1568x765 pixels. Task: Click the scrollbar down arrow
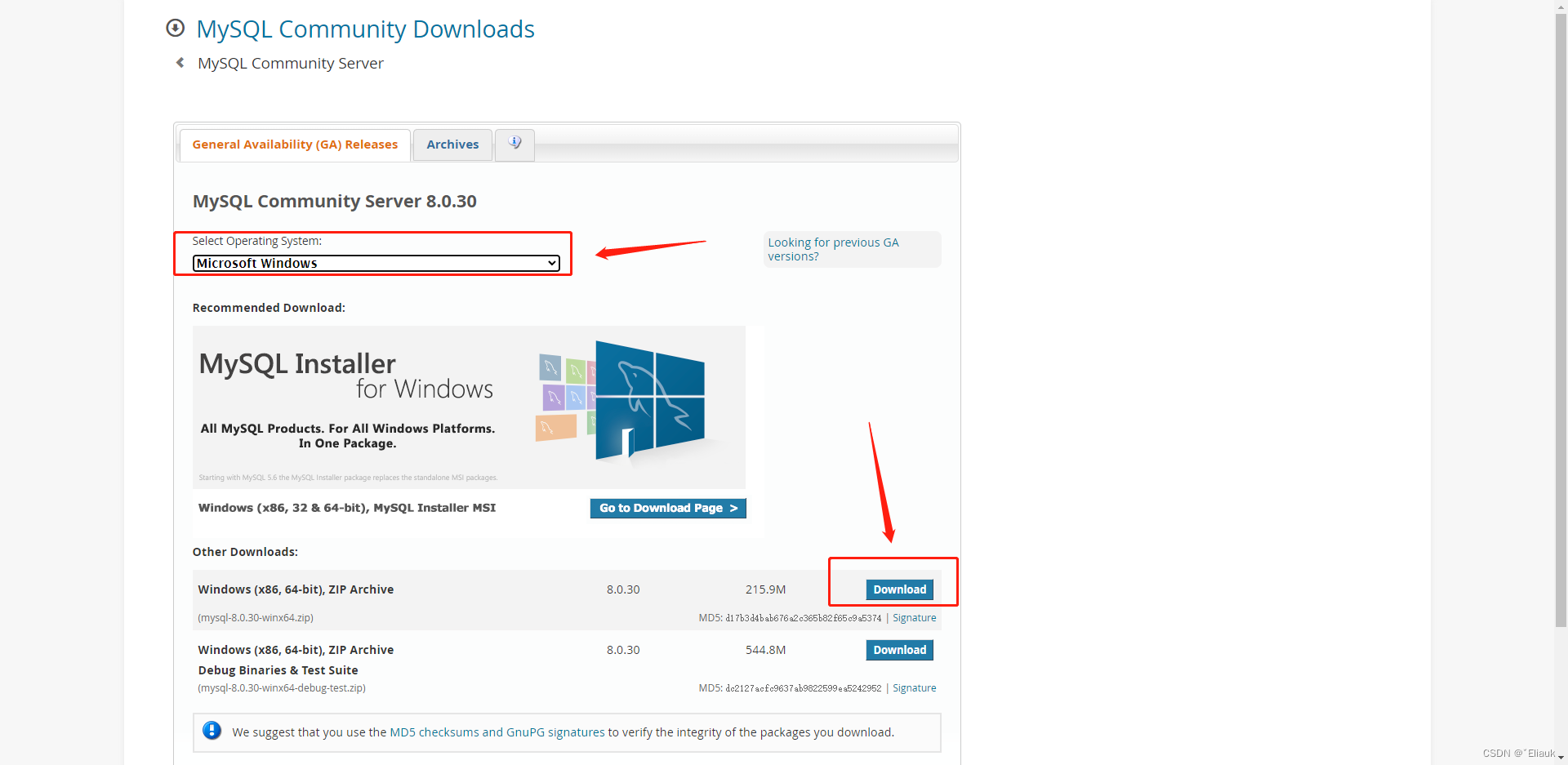(x=1561, y=758)
